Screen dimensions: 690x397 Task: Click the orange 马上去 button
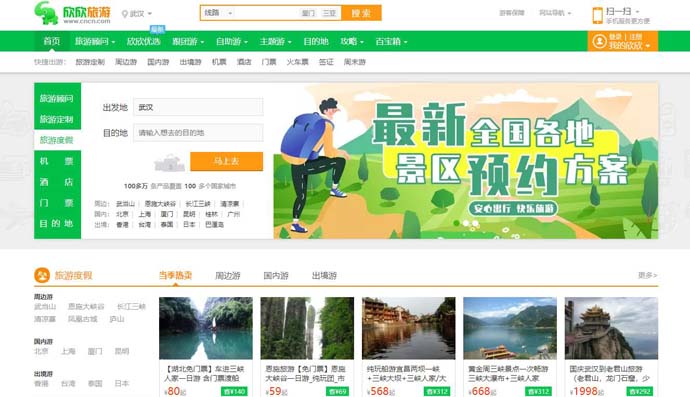tap(227, 161)
